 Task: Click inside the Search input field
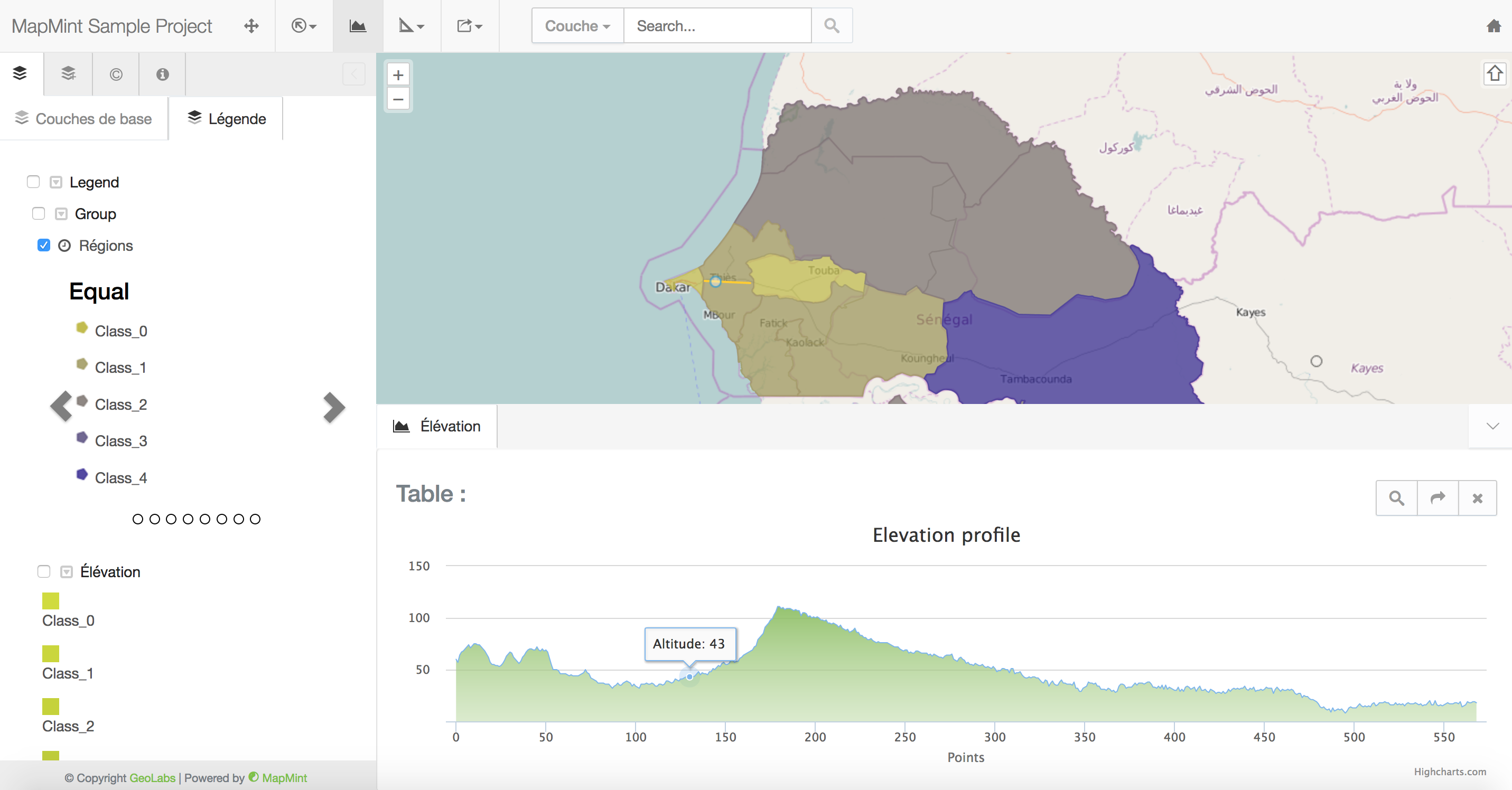[716, 26]
